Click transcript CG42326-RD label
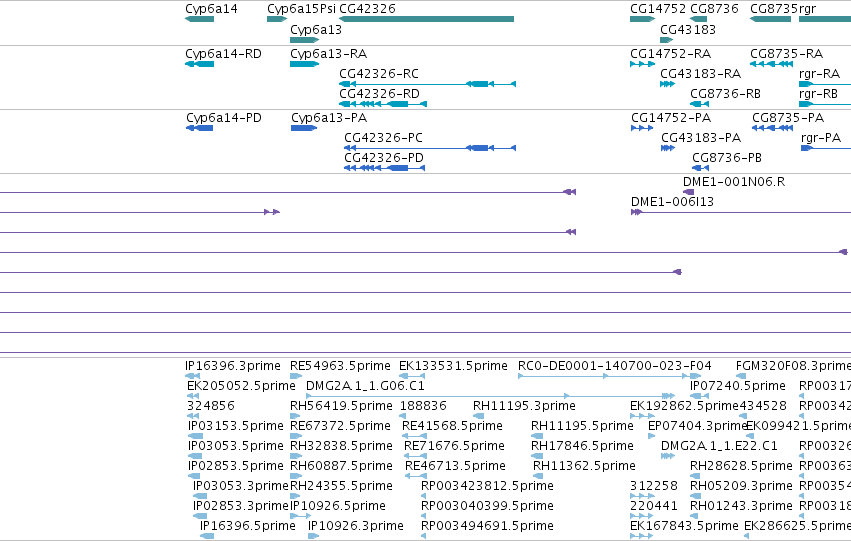The image size is (851, 541). coord(379,94)
